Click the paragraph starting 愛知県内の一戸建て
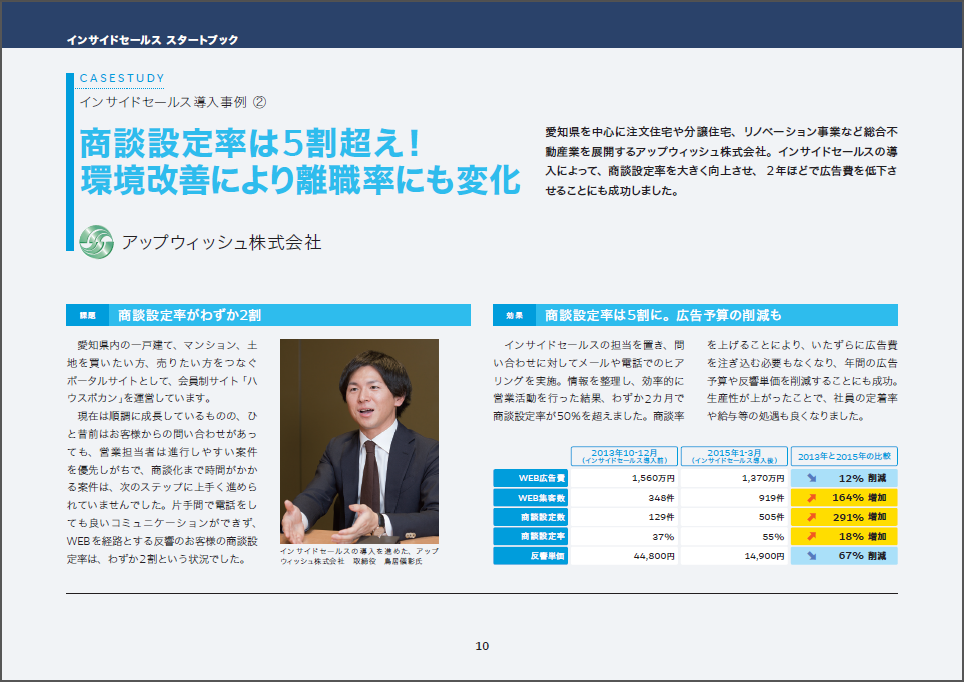The height and width of the screenshot is (682, 964). pos(162,371)
